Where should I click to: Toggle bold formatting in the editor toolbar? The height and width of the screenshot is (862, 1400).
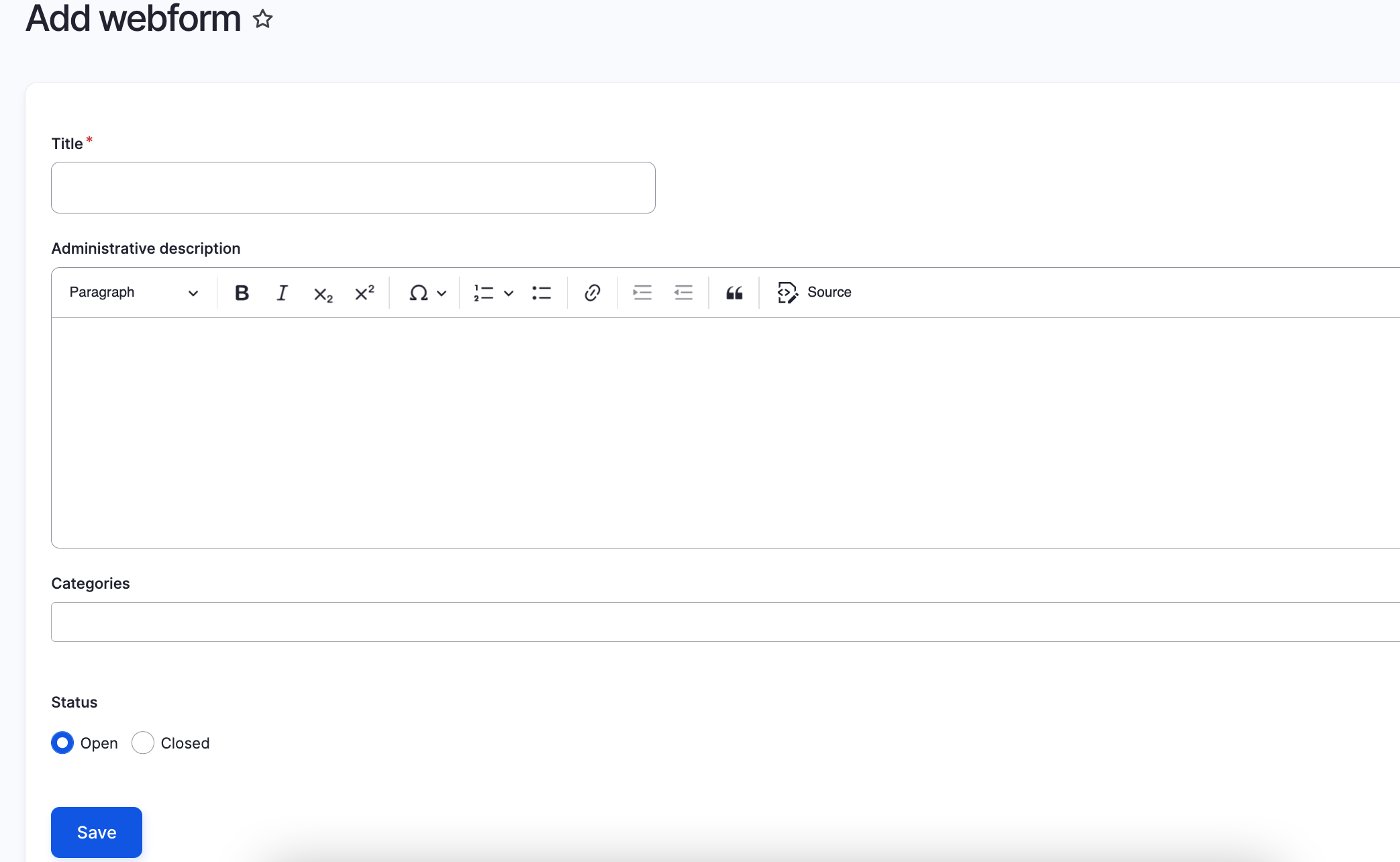click(242, 293)
